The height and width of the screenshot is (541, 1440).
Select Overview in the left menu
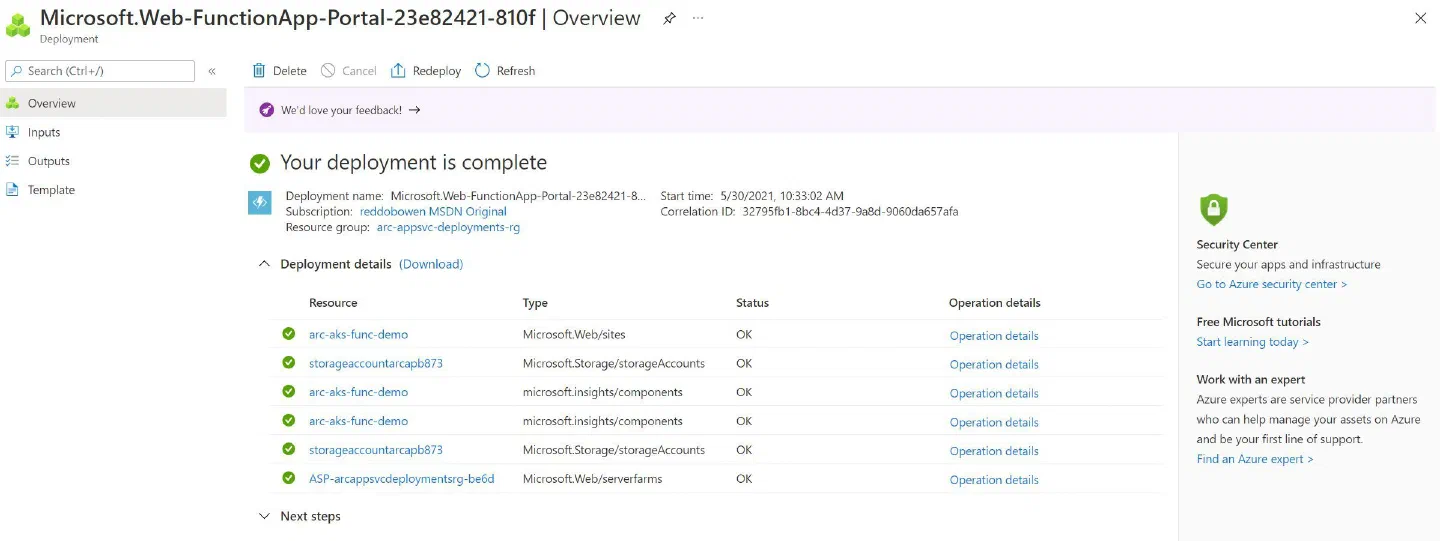point(113,103)
